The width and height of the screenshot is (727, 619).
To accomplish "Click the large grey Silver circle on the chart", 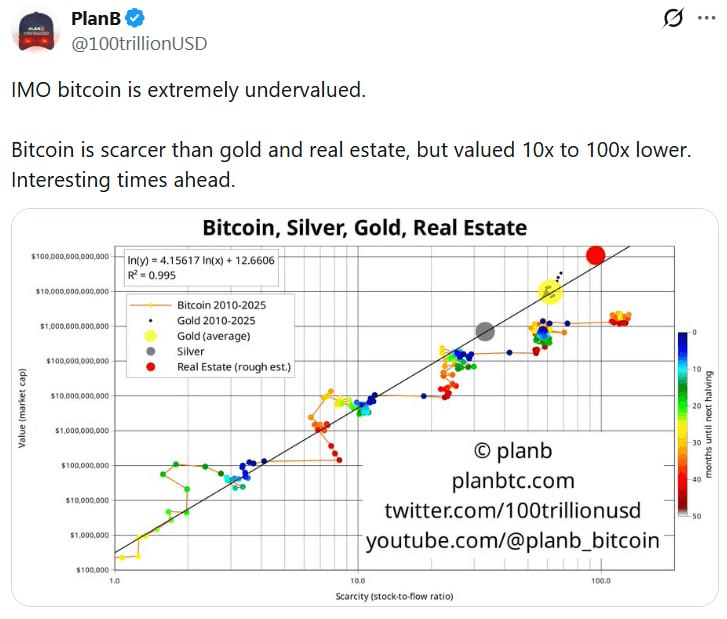I will tap(485, 331).
